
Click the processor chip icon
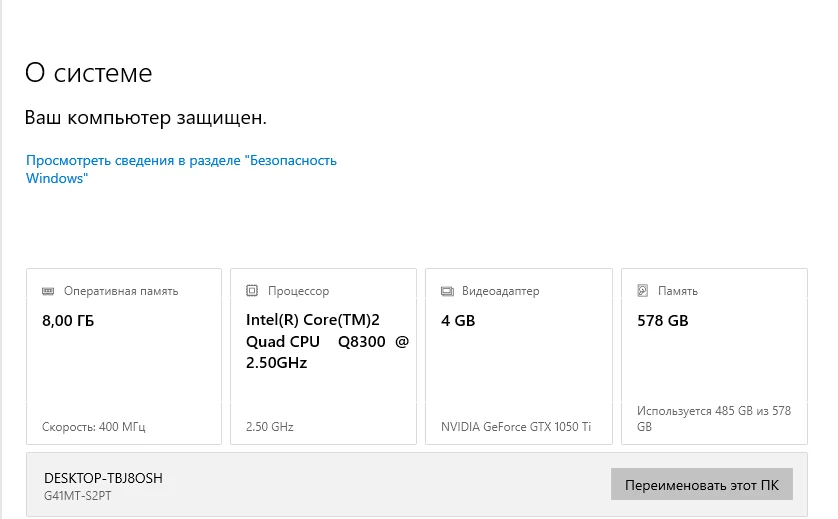coord(252,291)
